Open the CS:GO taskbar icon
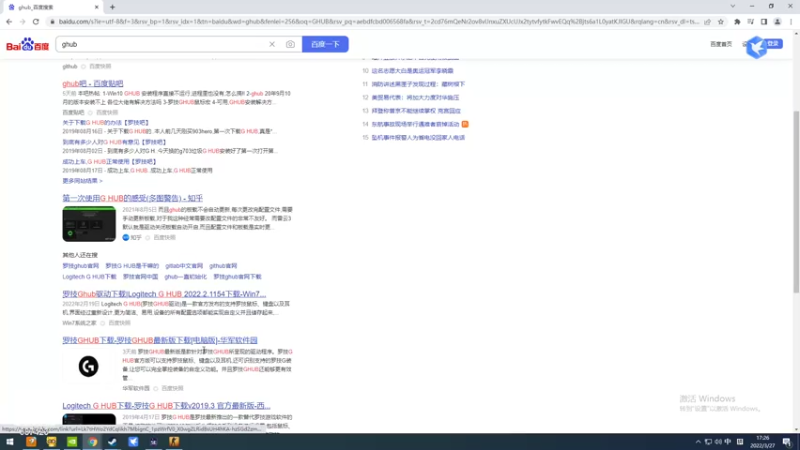The height and width of the screenshot is (450, 800). [174, 442]
